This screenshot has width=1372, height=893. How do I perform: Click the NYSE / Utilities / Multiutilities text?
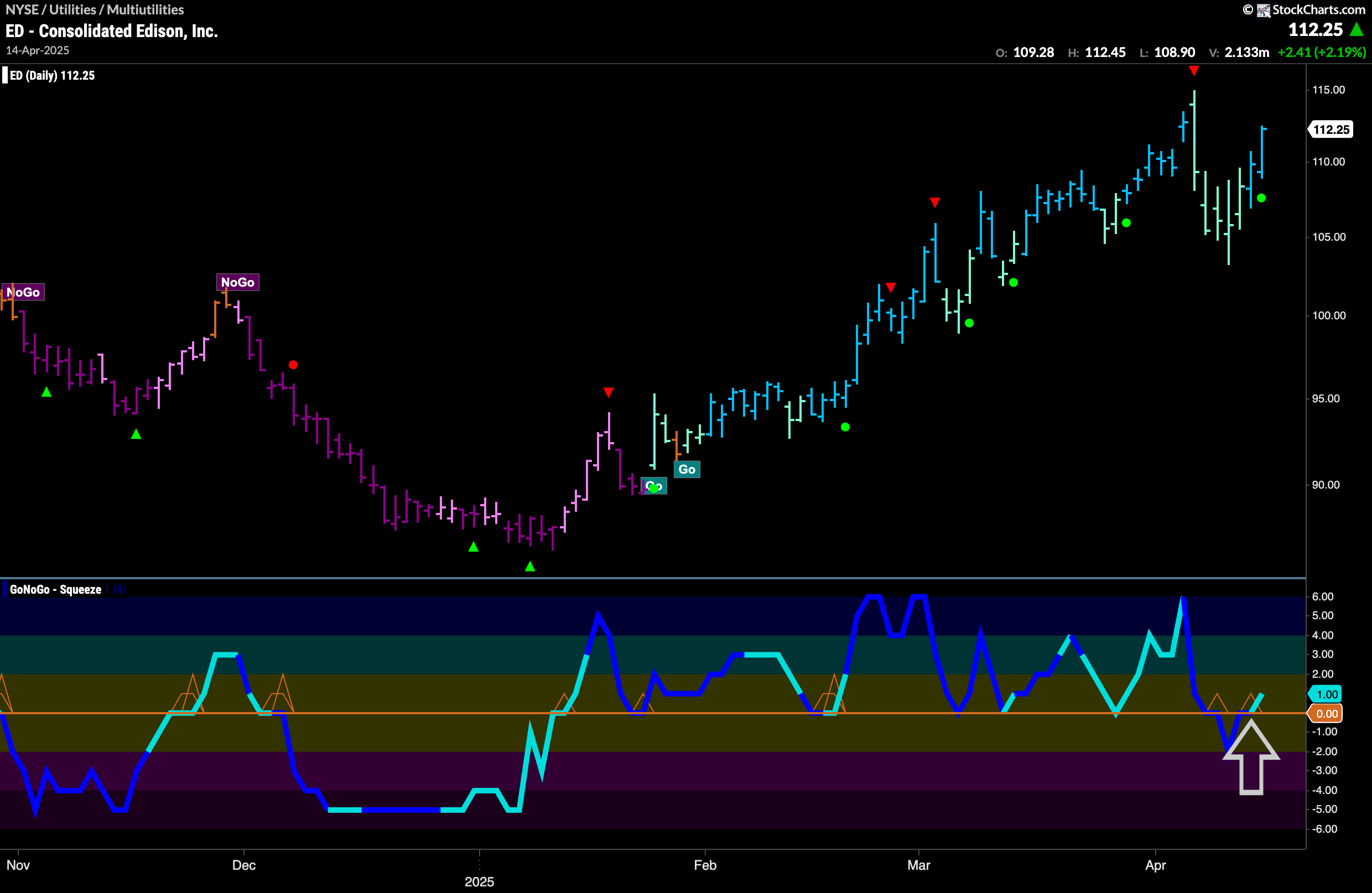95,9
